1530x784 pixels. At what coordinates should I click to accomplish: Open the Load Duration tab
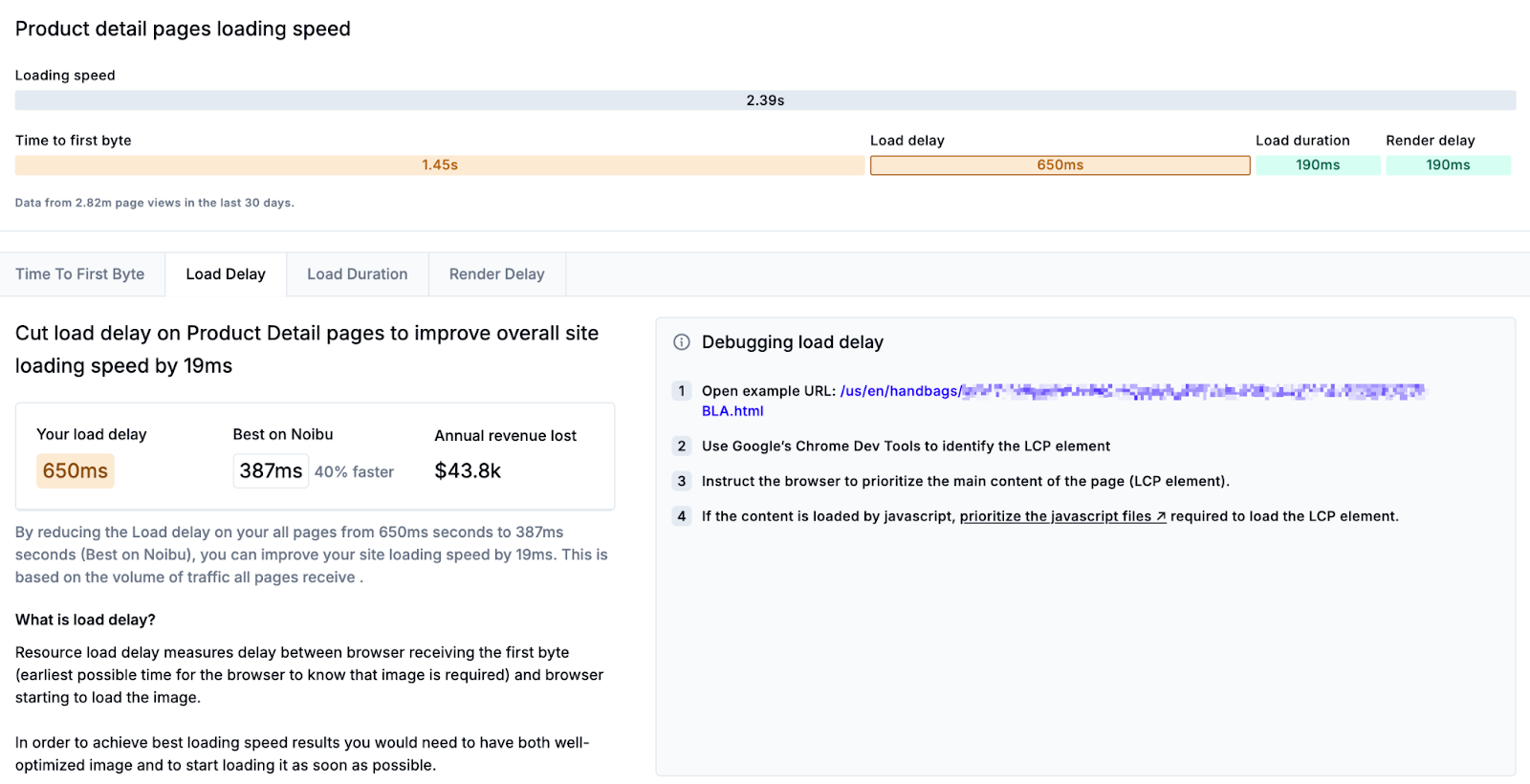[x=357, y=274]
